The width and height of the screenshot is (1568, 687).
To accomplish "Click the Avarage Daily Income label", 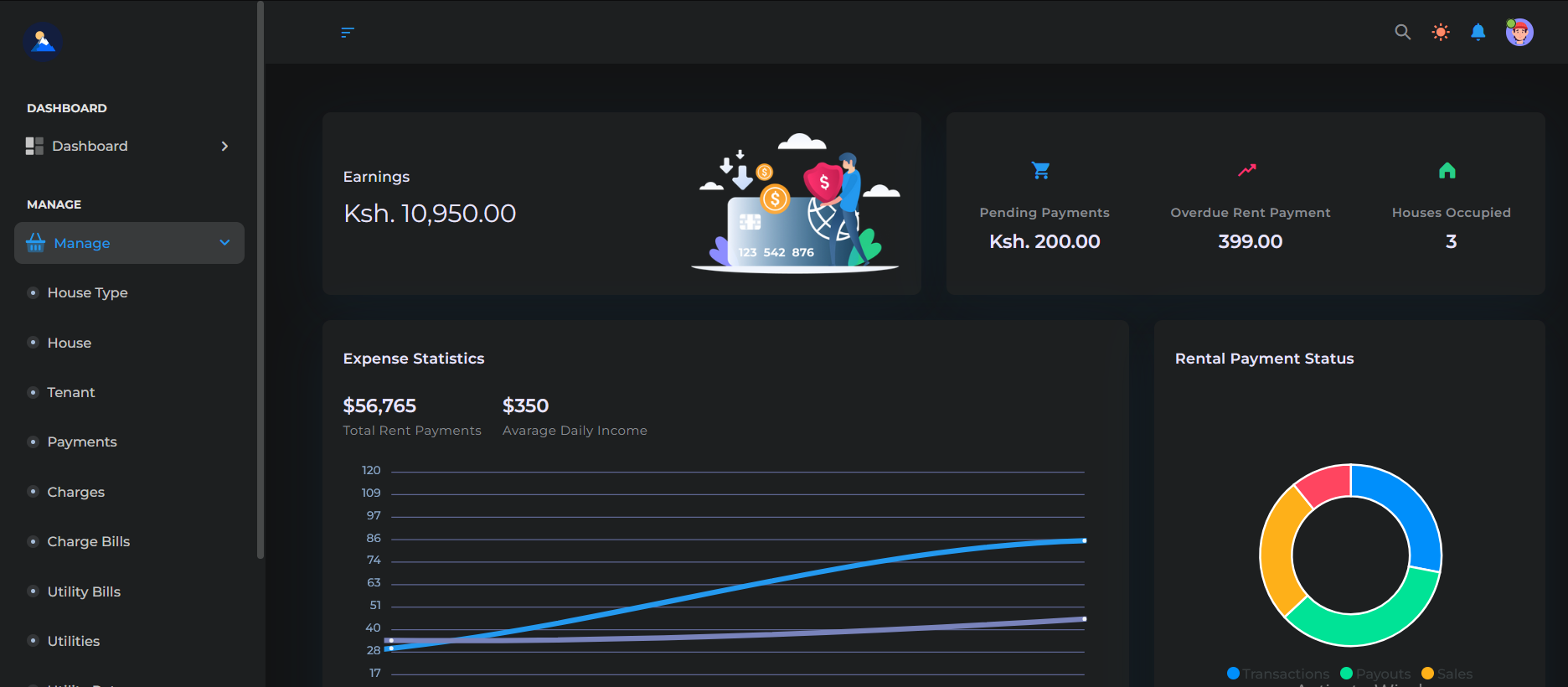I will click(x=575, y=431).
